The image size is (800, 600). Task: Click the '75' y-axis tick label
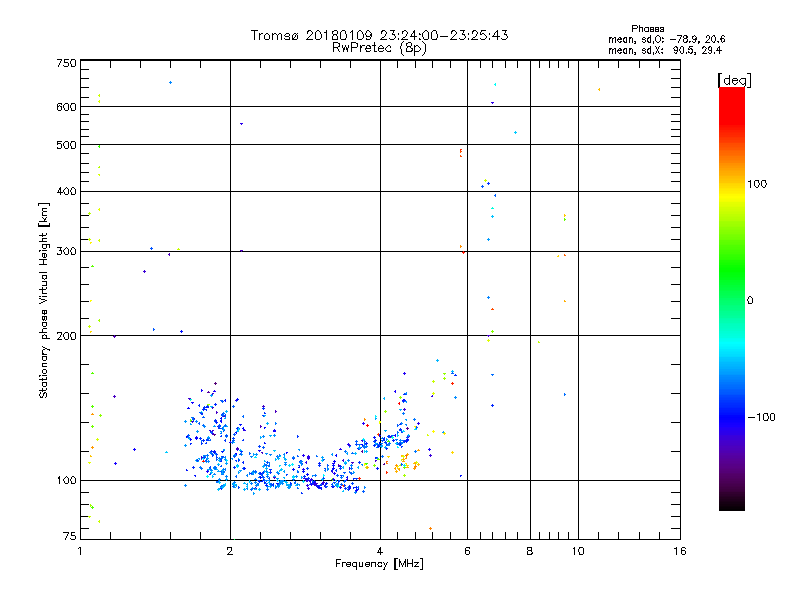coord(70,536)
